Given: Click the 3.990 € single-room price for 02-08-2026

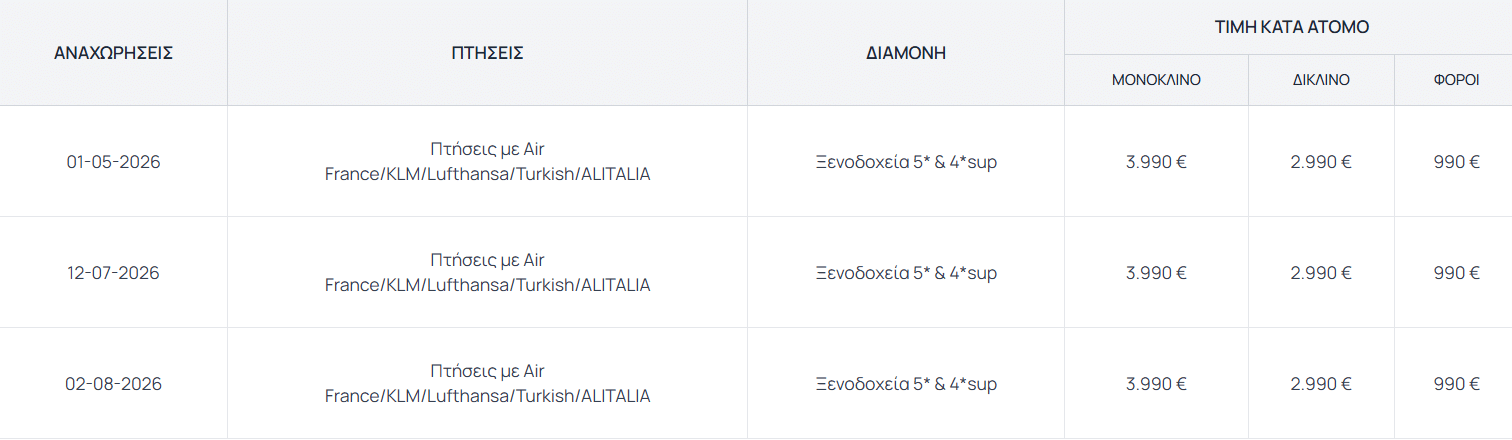Looking at the screenshot, I should [x=1156, y=384].
